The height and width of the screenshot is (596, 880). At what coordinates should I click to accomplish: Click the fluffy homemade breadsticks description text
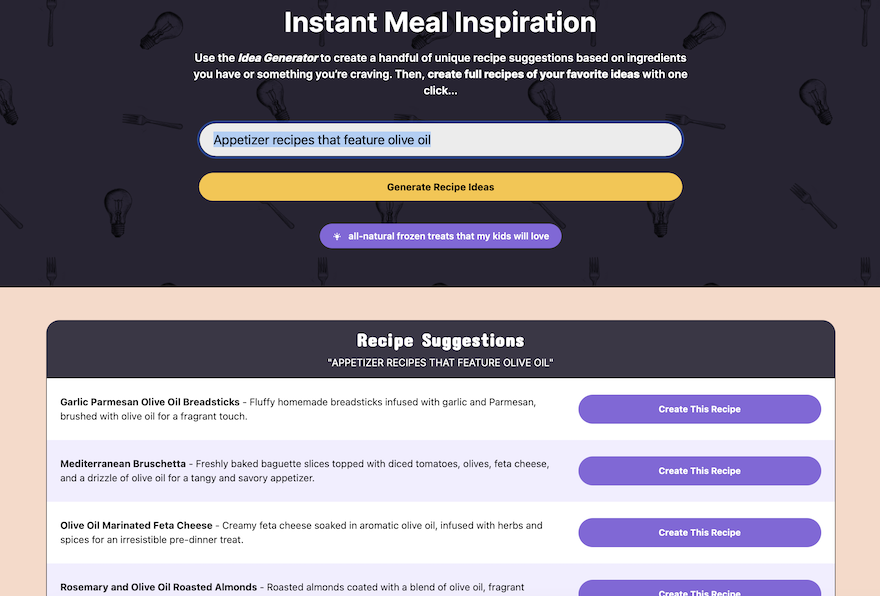[400, 402]
